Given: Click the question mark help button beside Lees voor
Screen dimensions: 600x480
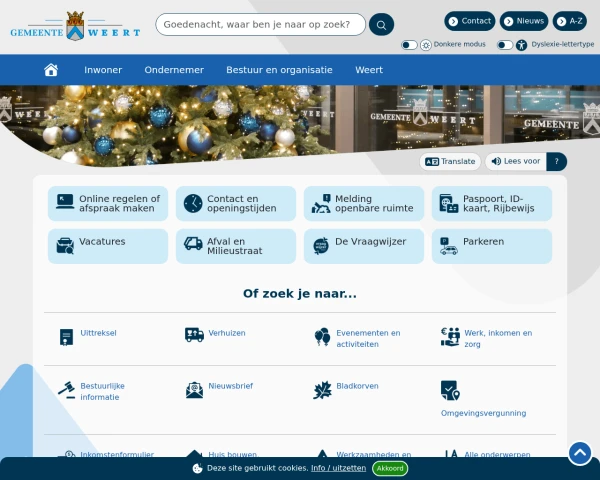Looking at the screenshot, I should [557, 162].
